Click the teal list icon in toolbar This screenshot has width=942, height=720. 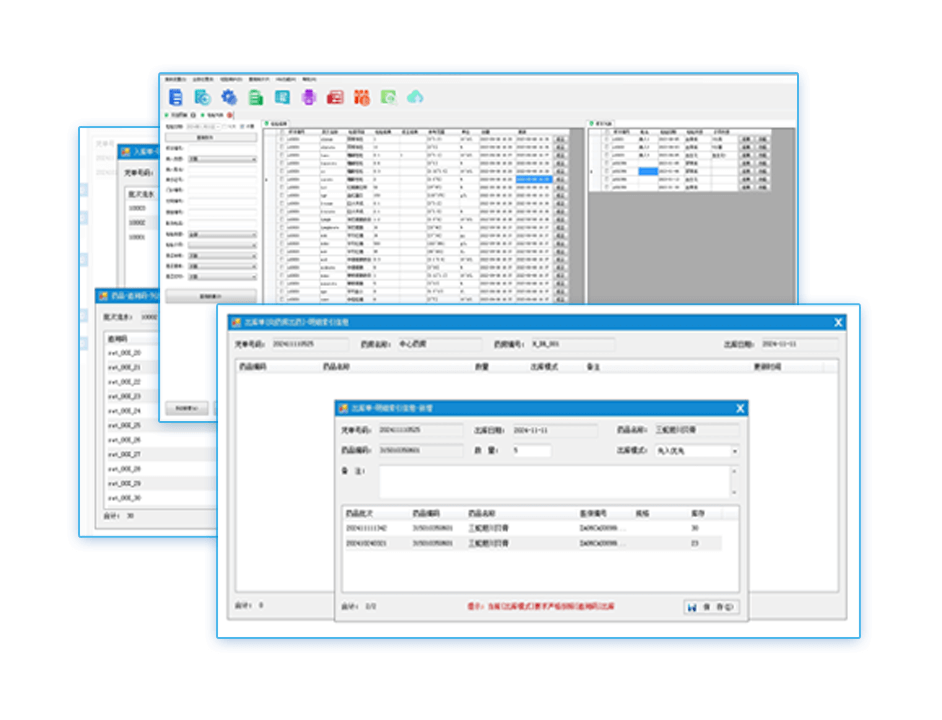tap(283, 97)
